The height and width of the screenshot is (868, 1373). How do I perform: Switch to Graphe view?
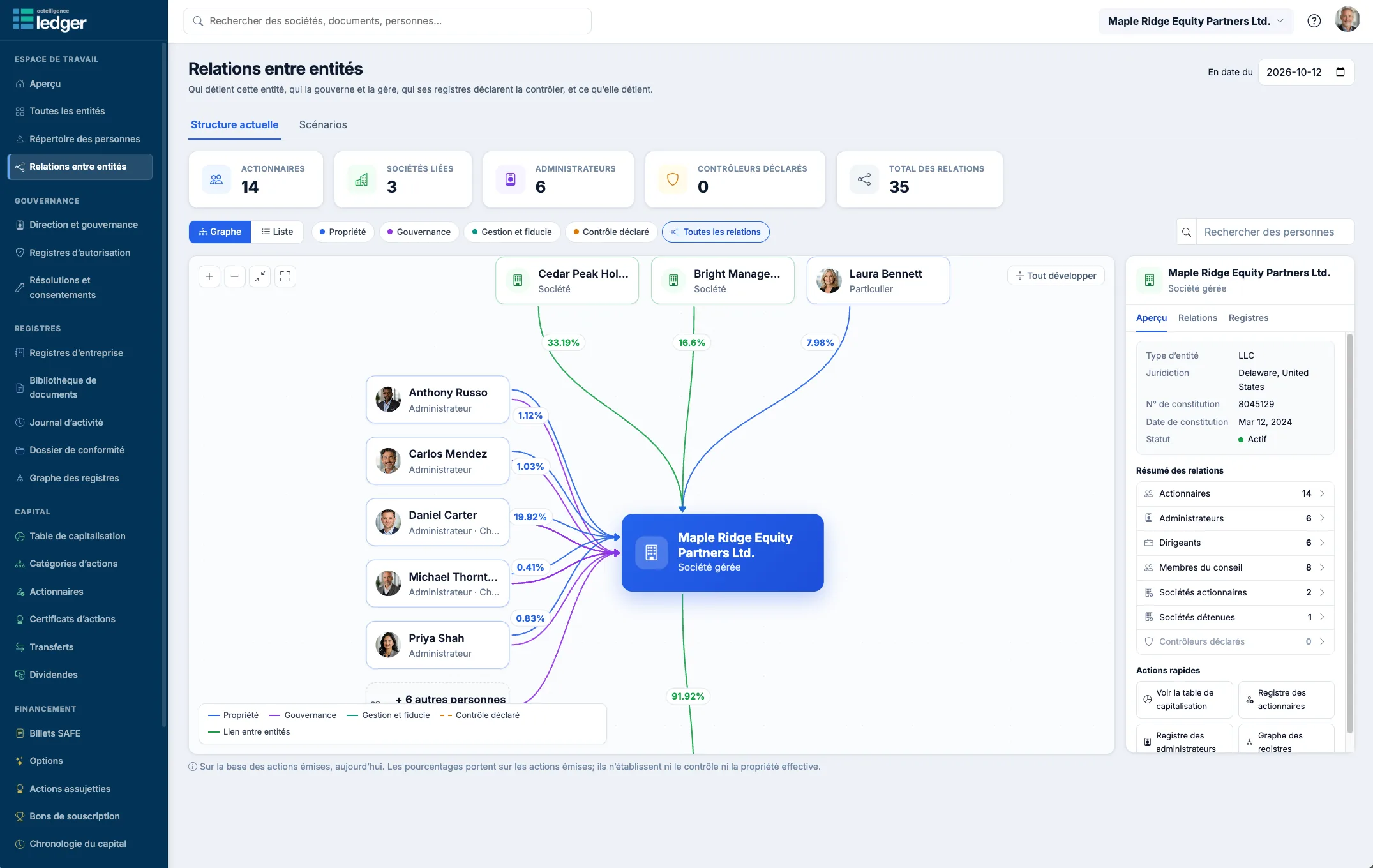(220, 232)
